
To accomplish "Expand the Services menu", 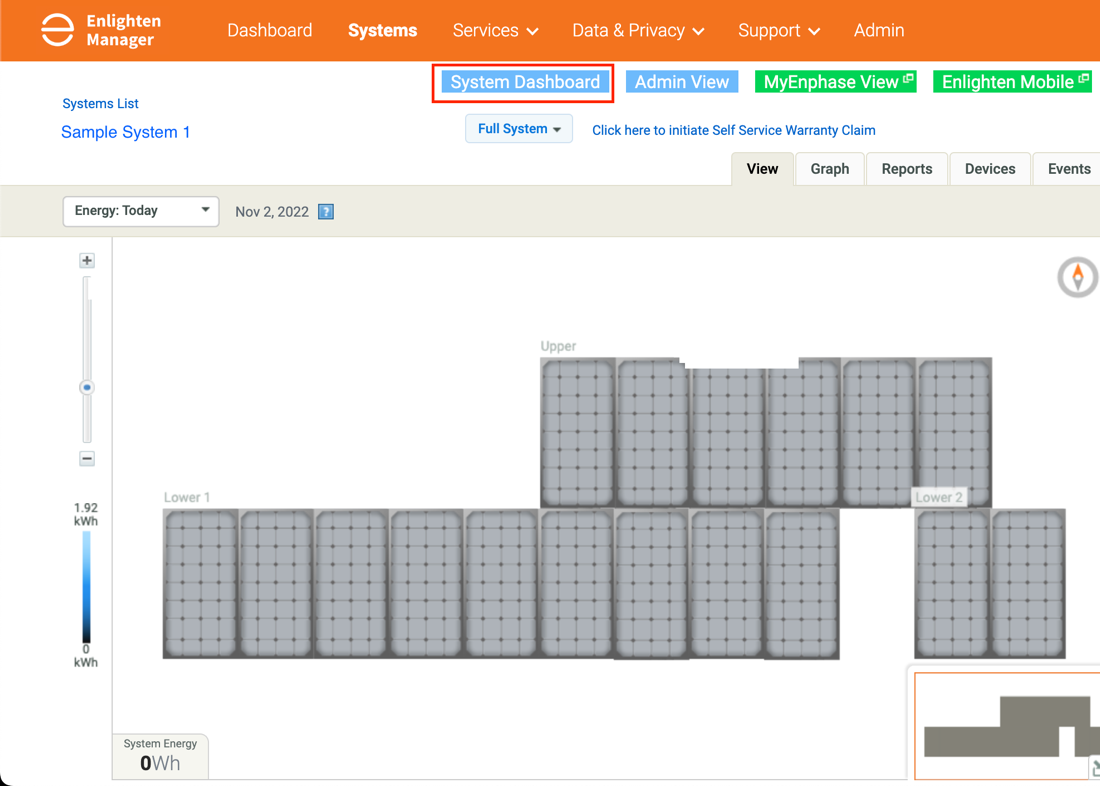I will [495, 30].
